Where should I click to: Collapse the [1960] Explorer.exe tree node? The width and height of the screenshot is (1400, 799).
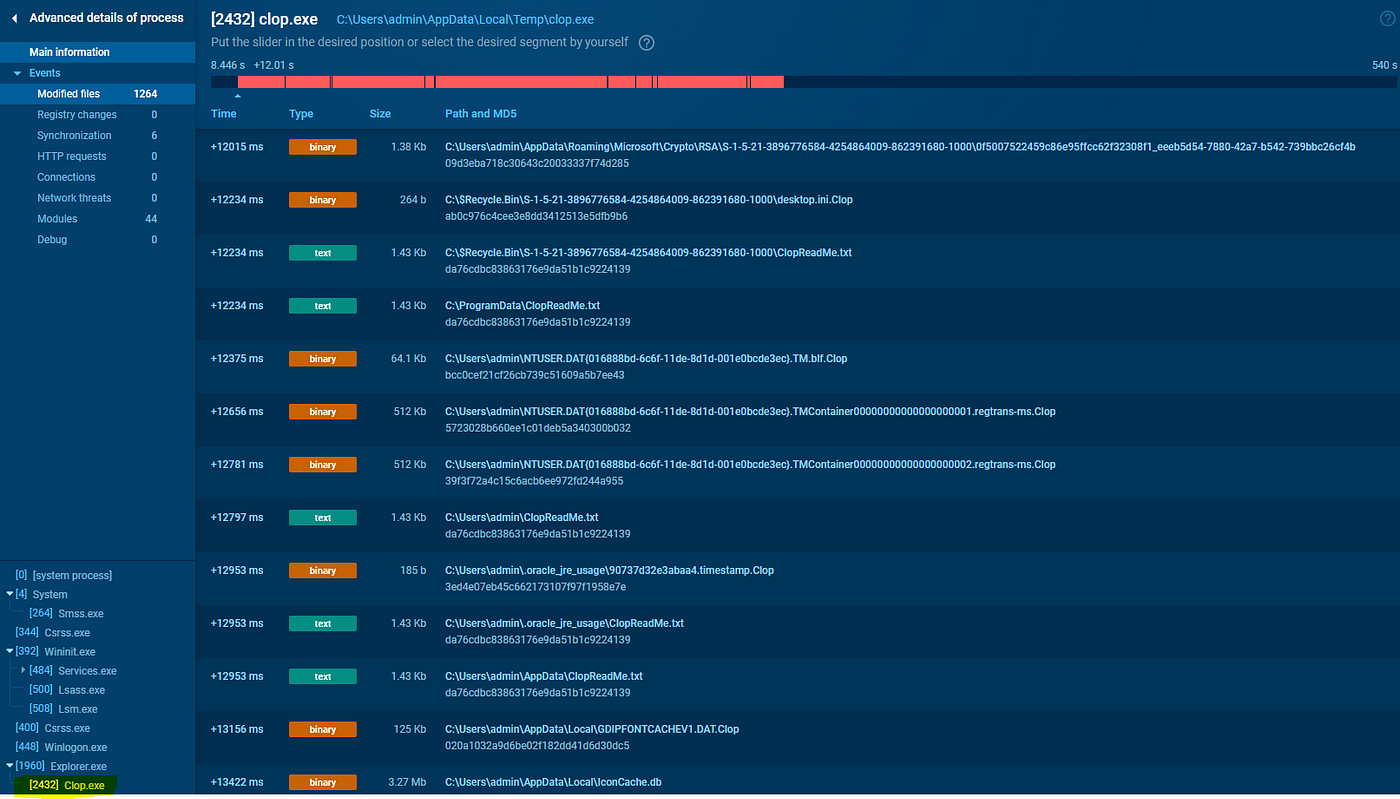click(x=10, y=766)
